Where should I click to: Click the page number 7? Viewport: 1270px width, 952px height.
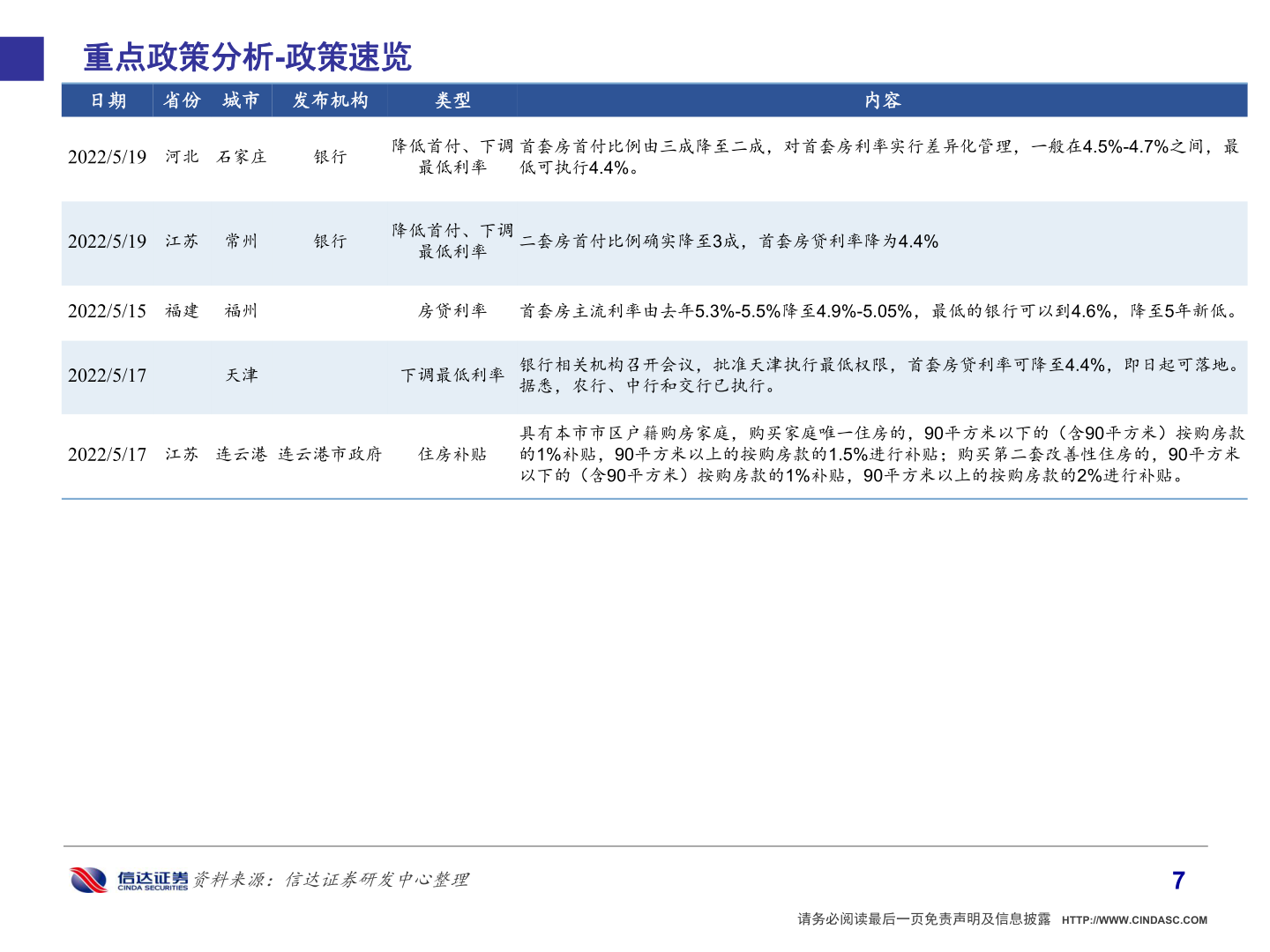[1178, 881]
